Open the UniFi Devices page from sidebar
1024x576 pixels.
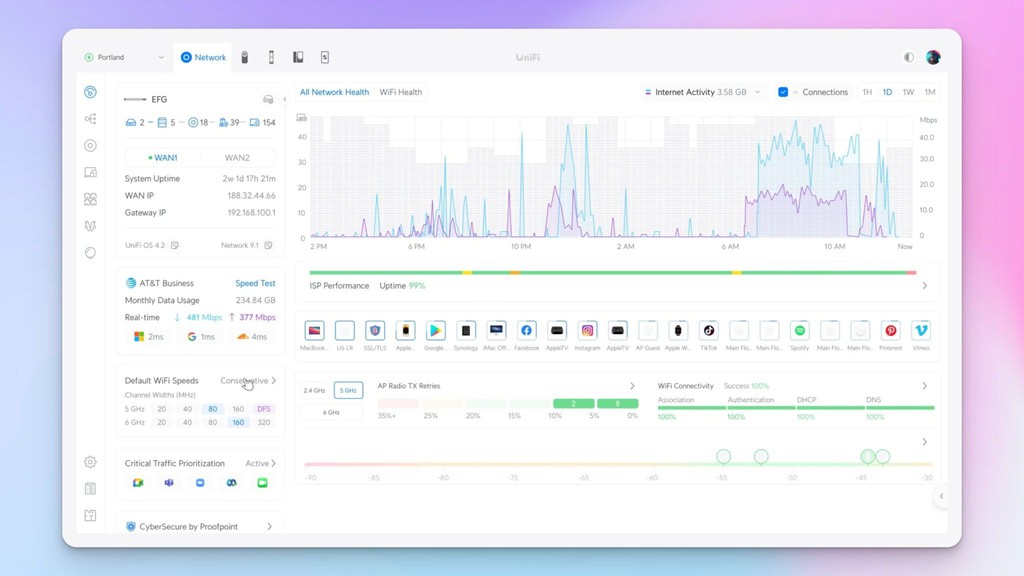coord(88,172)
